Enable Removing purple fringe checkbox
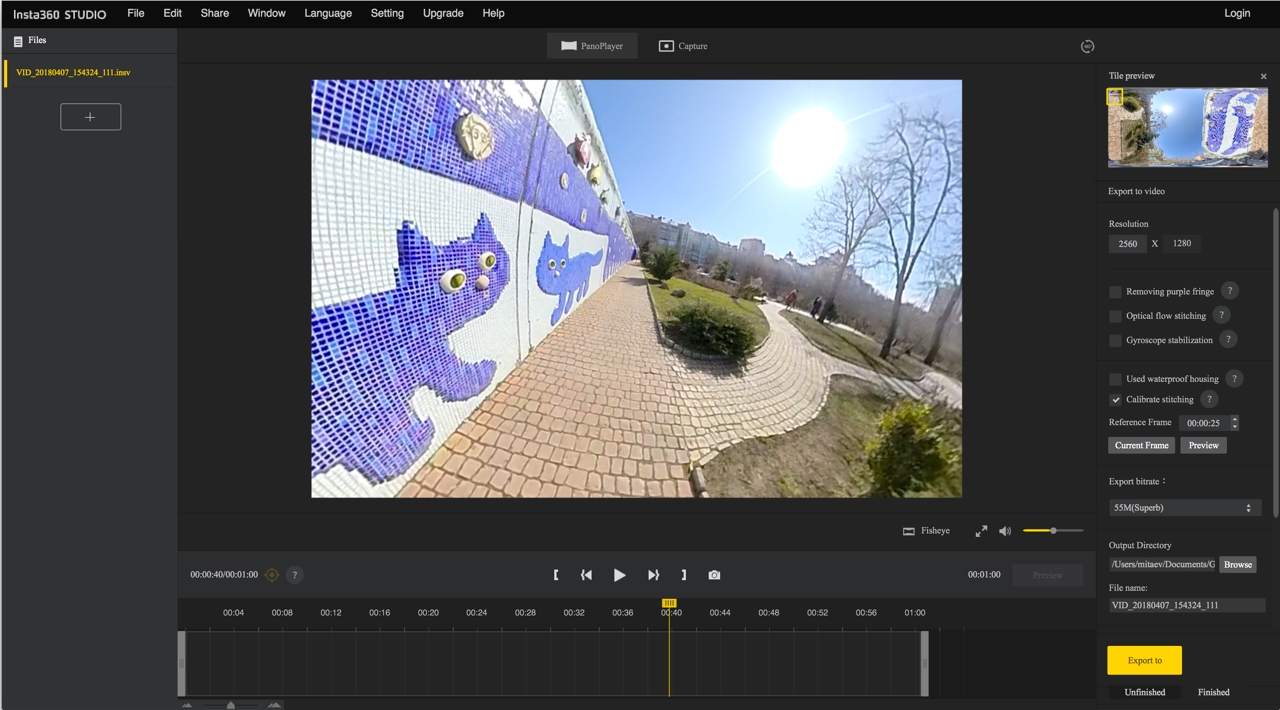Image resolution: width=1280 pixels, height=710 pixels. pos(1115,292)
